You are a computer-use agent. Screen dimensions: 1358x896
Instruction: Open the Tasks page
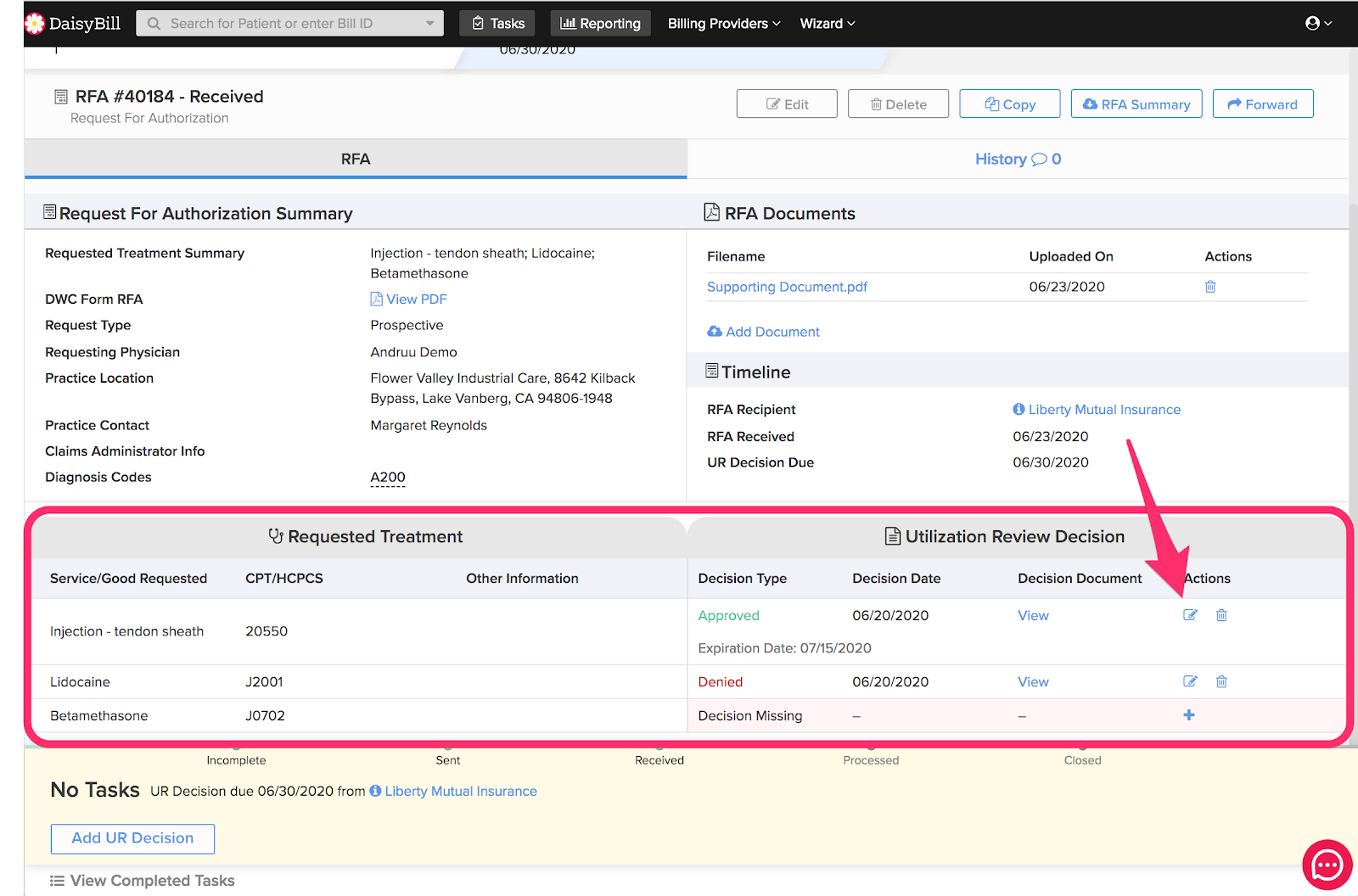[x=498, y=24]
